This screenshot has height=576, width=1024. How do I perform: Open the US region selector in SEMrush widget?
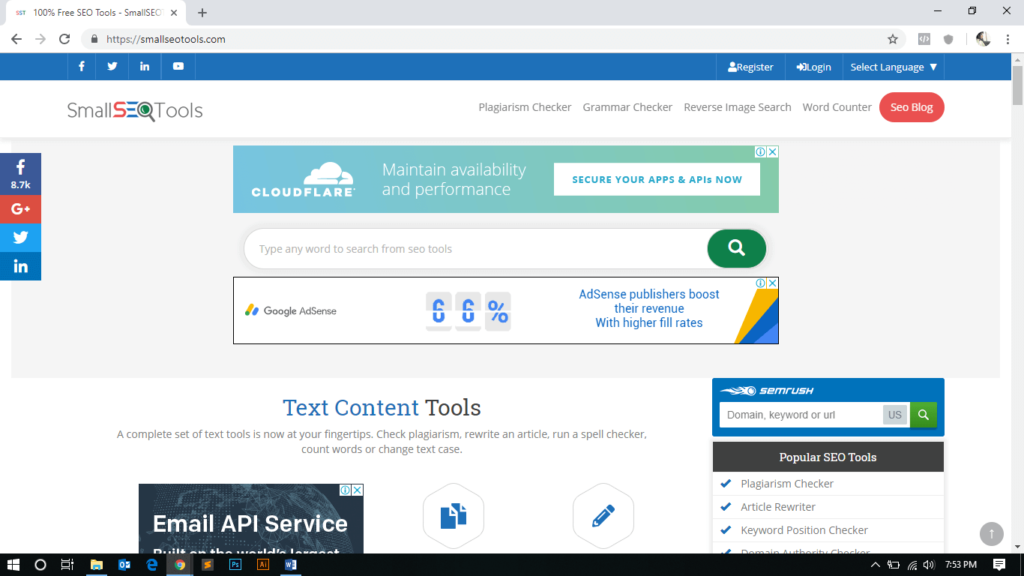coord(895,414)
